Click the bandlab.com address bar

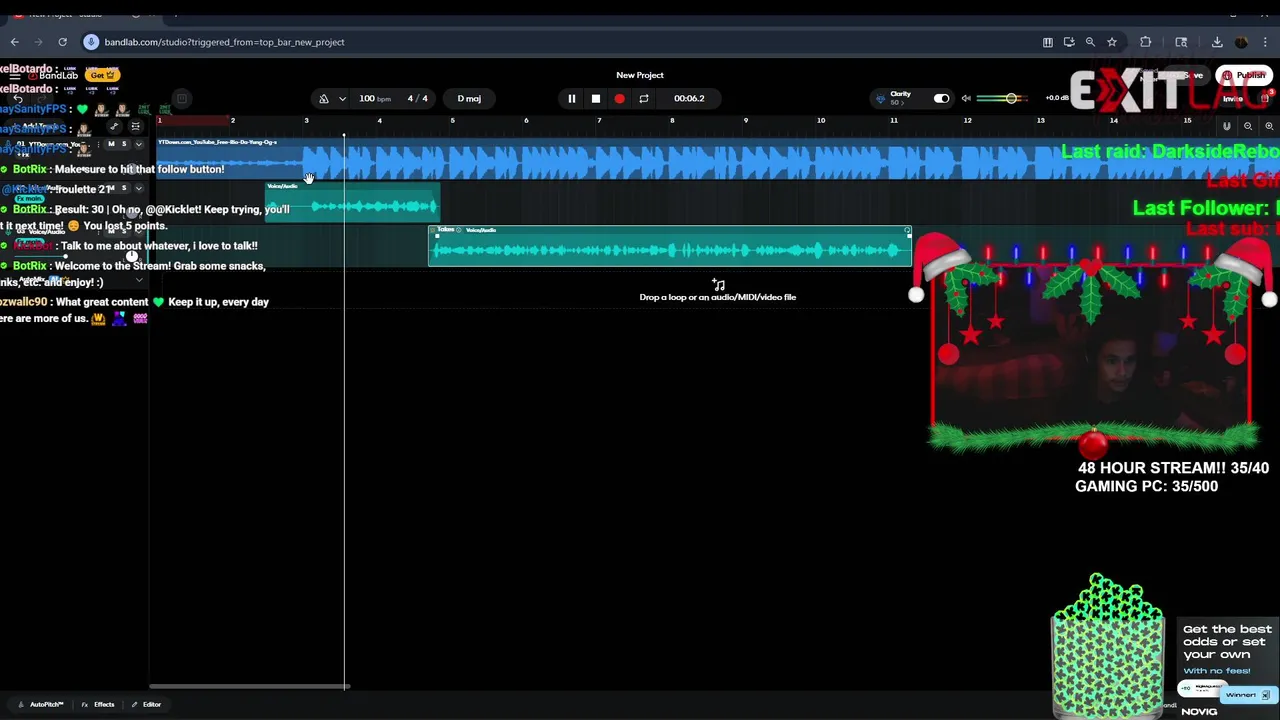tap(560, 42)
